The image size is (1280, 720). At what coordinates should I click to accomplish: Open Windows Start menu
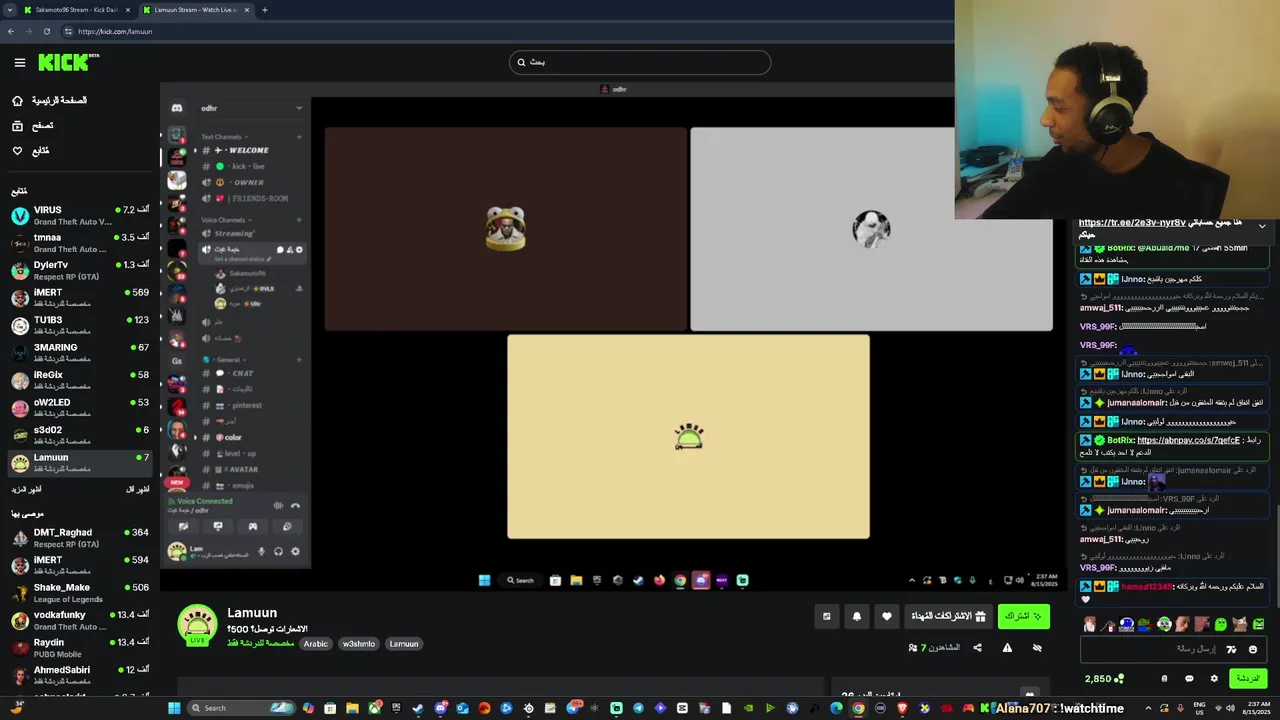[173, 708]
